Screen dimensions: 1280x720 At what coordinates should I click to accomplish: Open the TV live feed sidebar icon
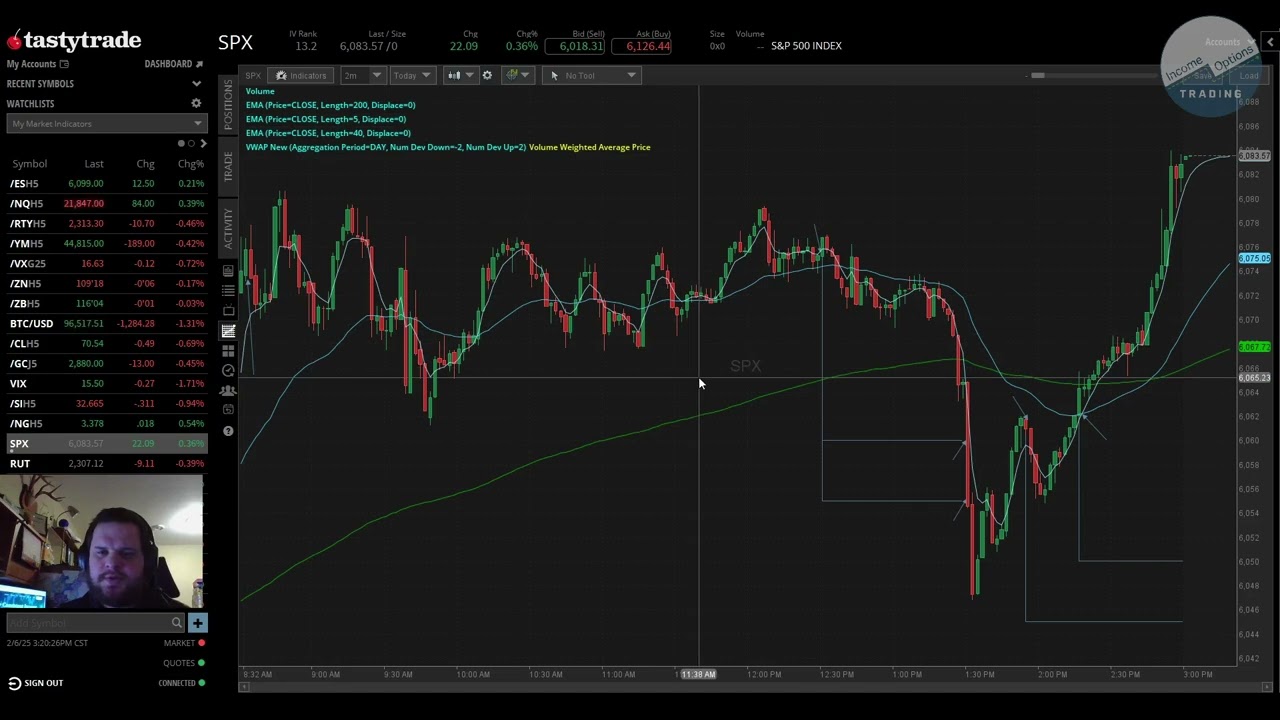click(228, 311)
